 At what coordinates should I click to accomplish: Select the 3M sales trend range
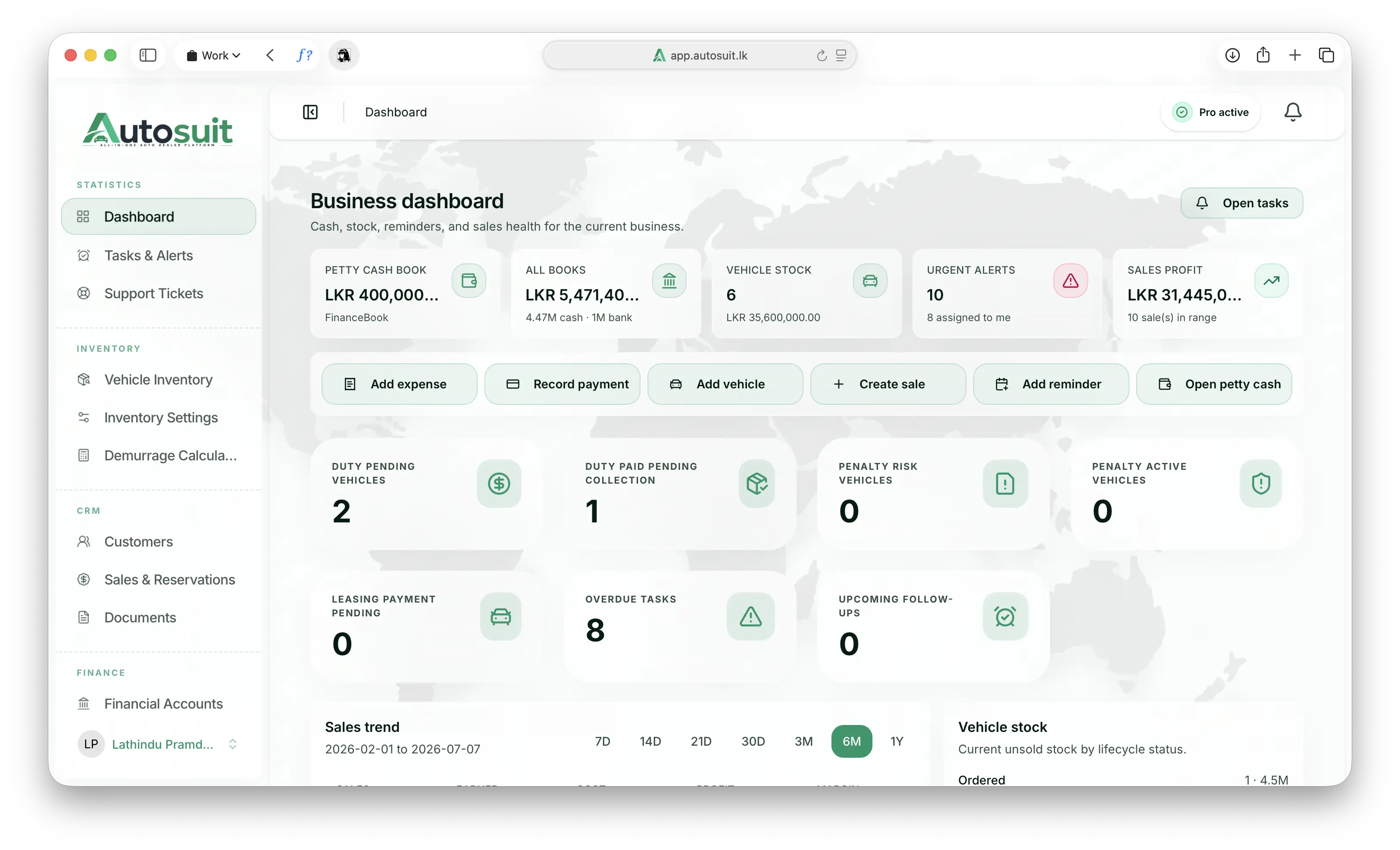pyautogui.click(x=803, y=741)
